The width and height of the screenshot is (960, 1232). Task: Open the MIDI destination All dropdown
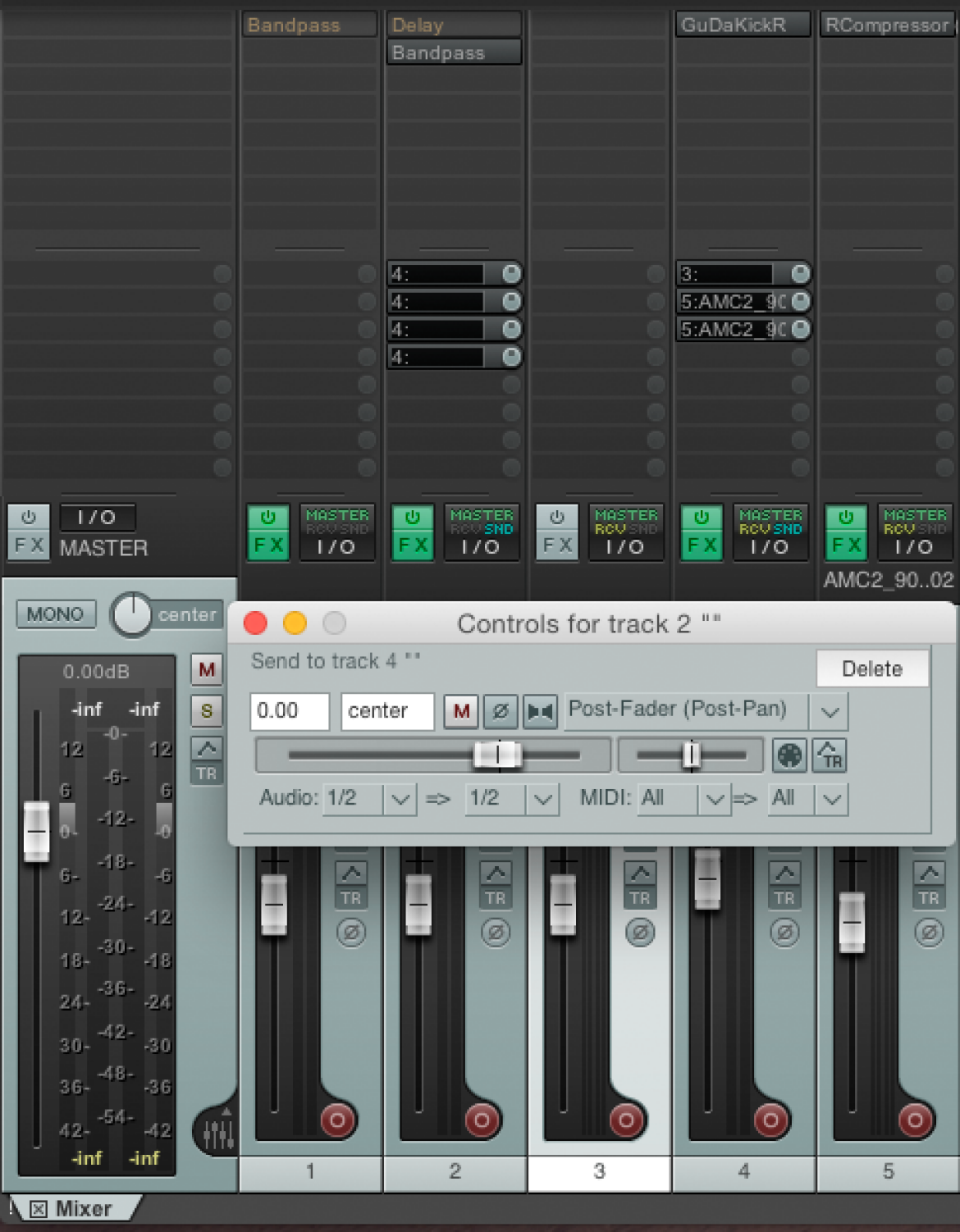pos(808,798)
